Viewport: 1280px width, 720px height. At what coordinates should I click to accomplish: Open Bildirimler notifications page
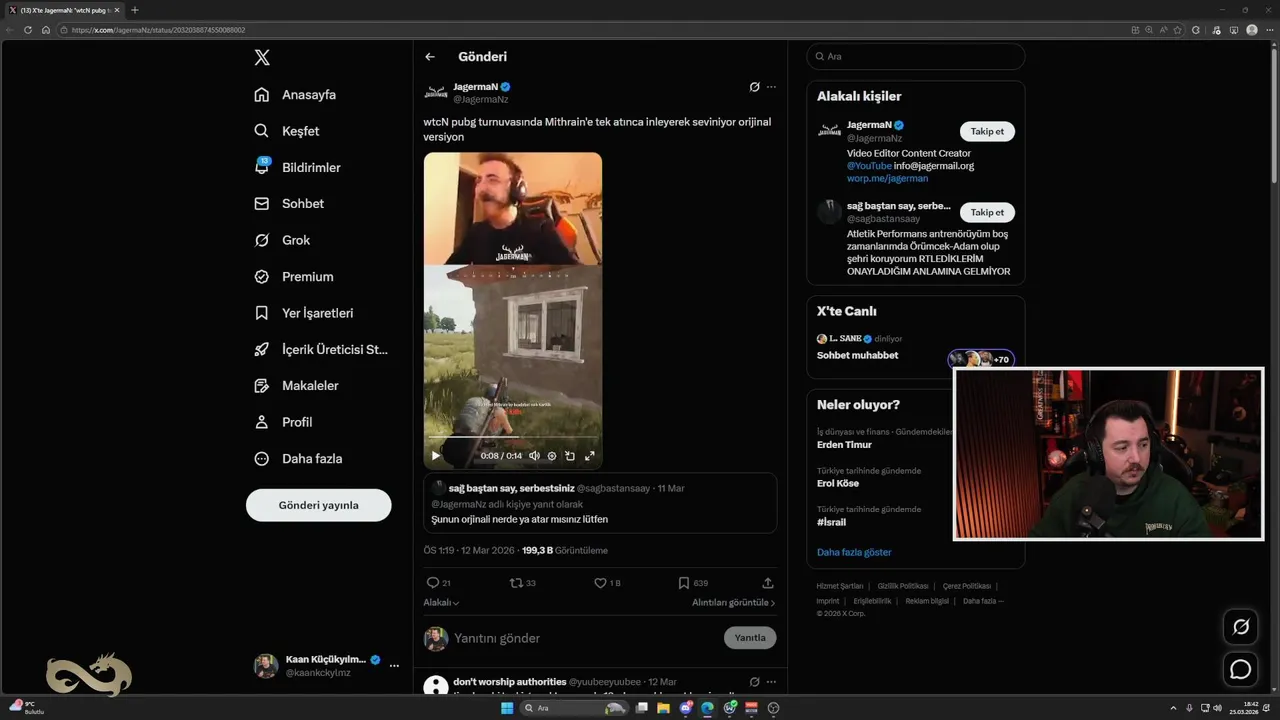click(298, 167)
